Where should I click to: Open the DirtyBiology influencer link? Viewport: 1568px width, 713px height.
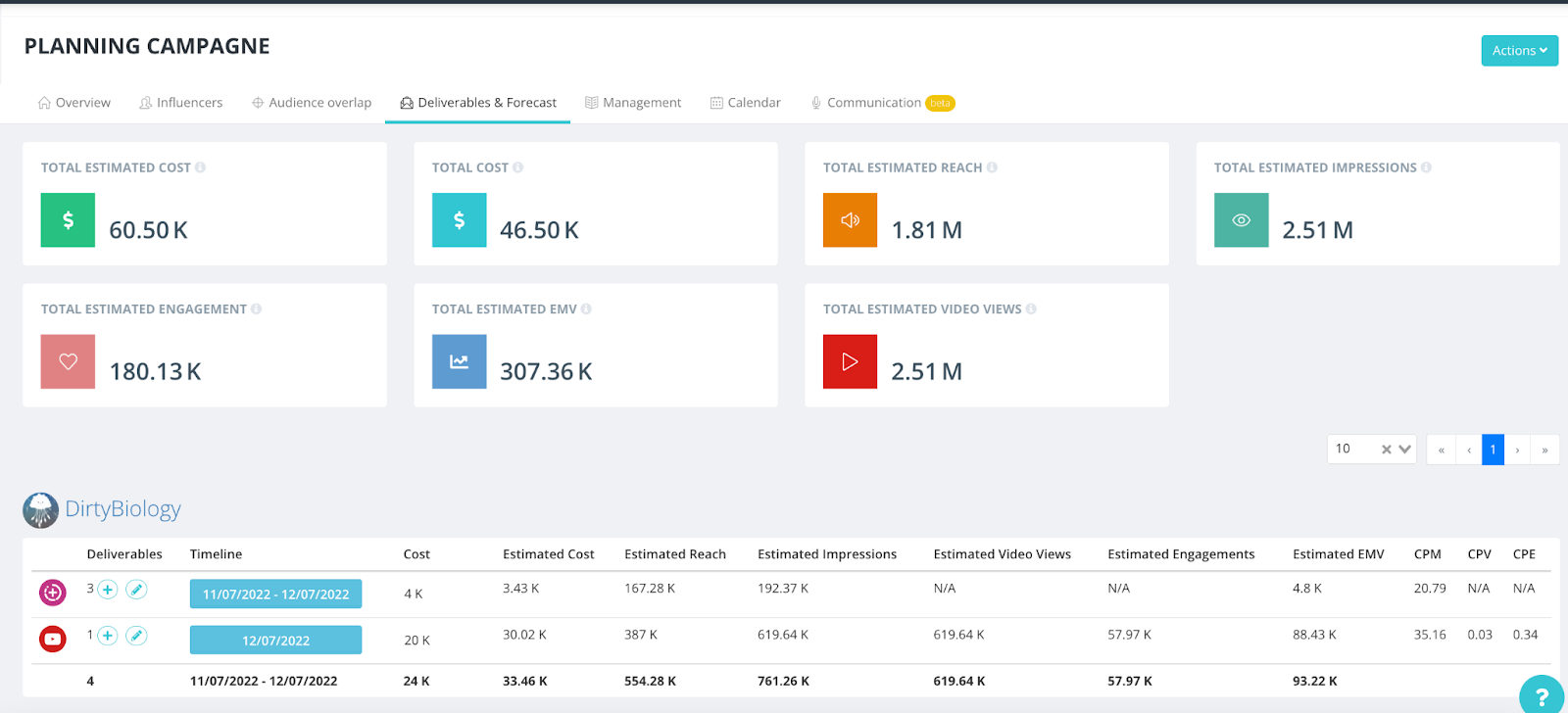(122, 509)
